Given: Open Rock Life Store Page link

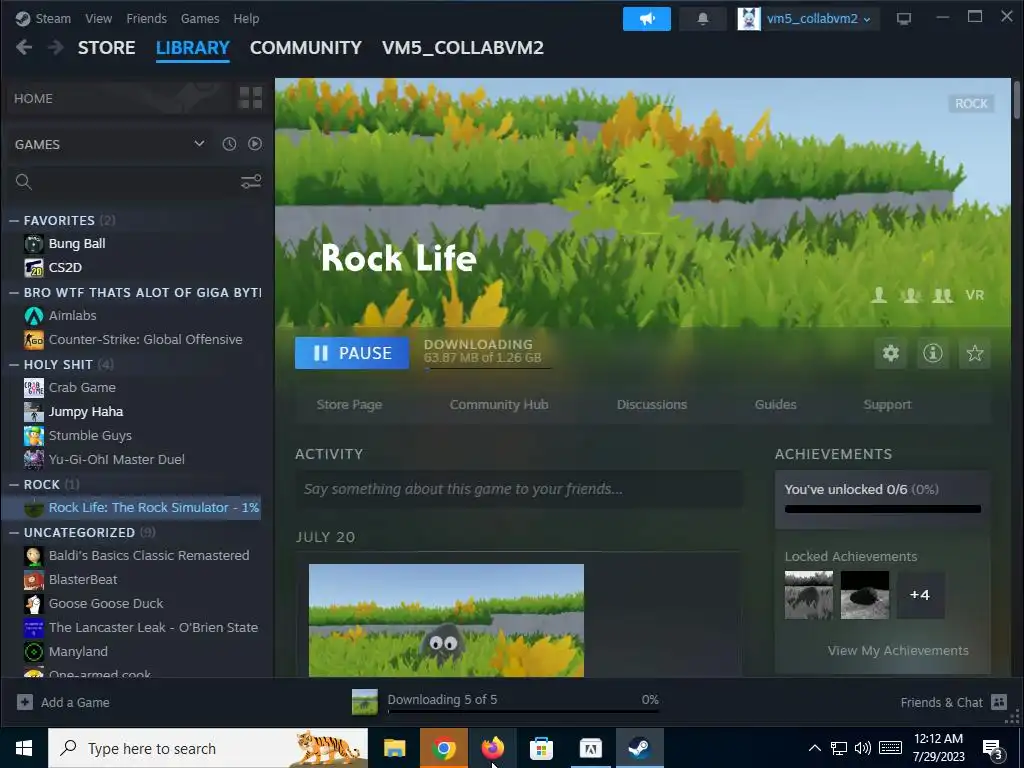Looking at the screenshot, I should (349, 405).
